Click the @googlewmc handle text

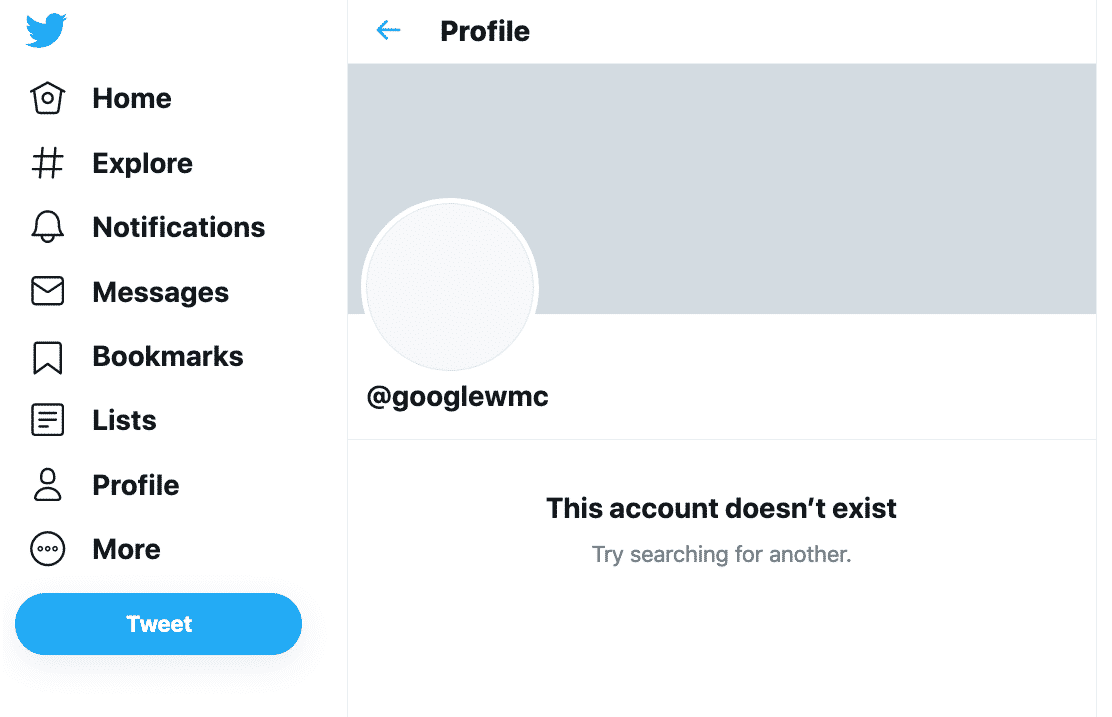[x=457, y=396]
